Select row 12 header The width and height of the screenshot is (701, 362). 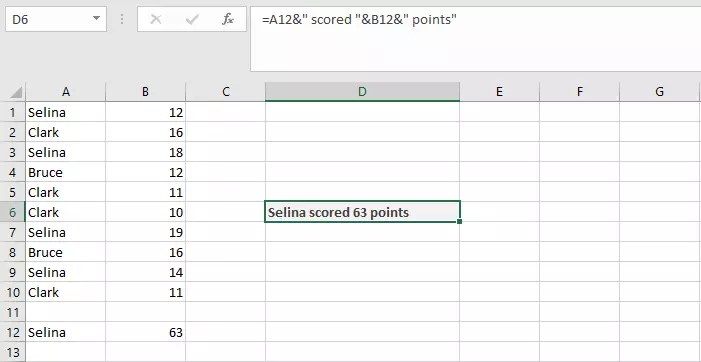point(13,333)
